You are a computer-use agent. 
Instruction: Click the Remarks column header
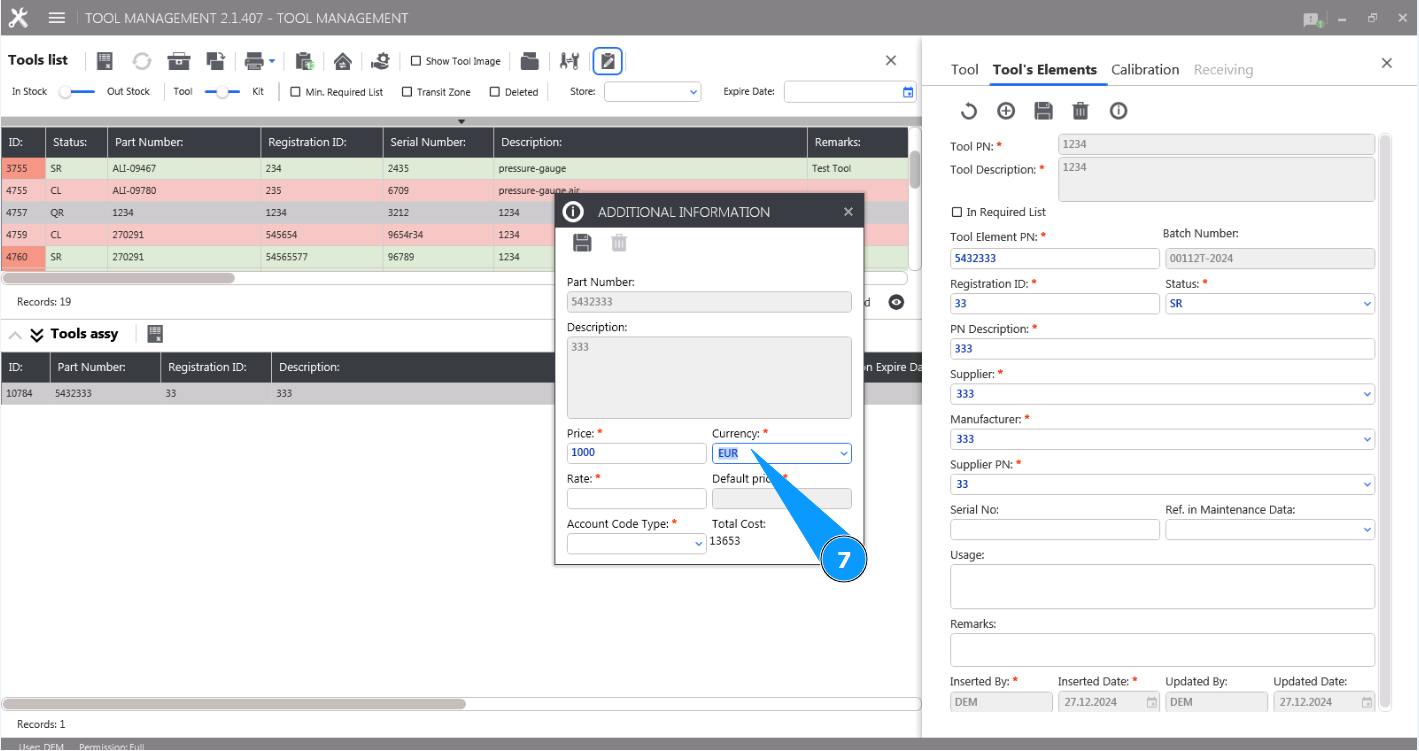tap(856, 142)
